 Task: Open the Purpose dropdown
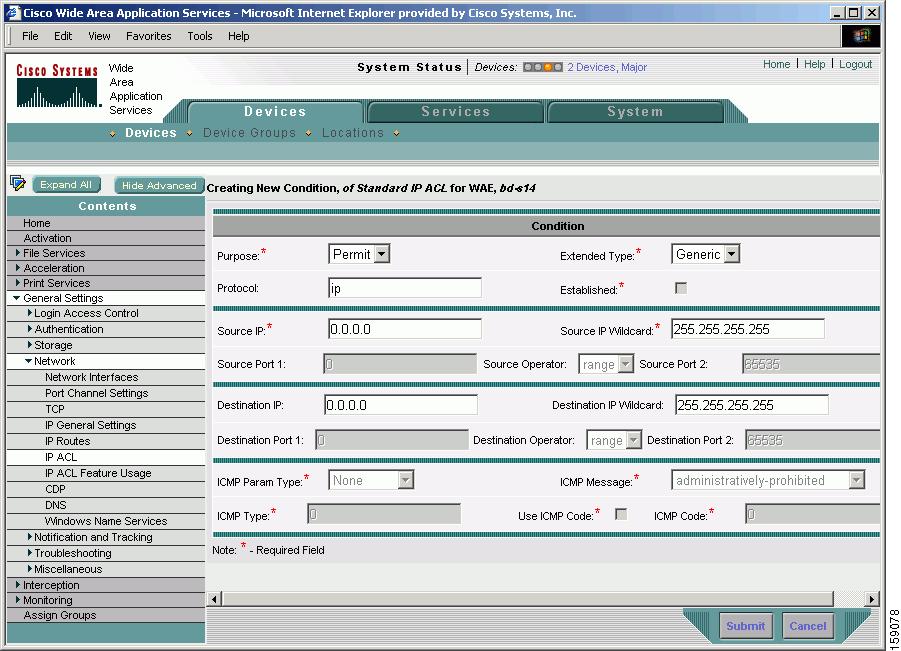[x=359, y=254]
